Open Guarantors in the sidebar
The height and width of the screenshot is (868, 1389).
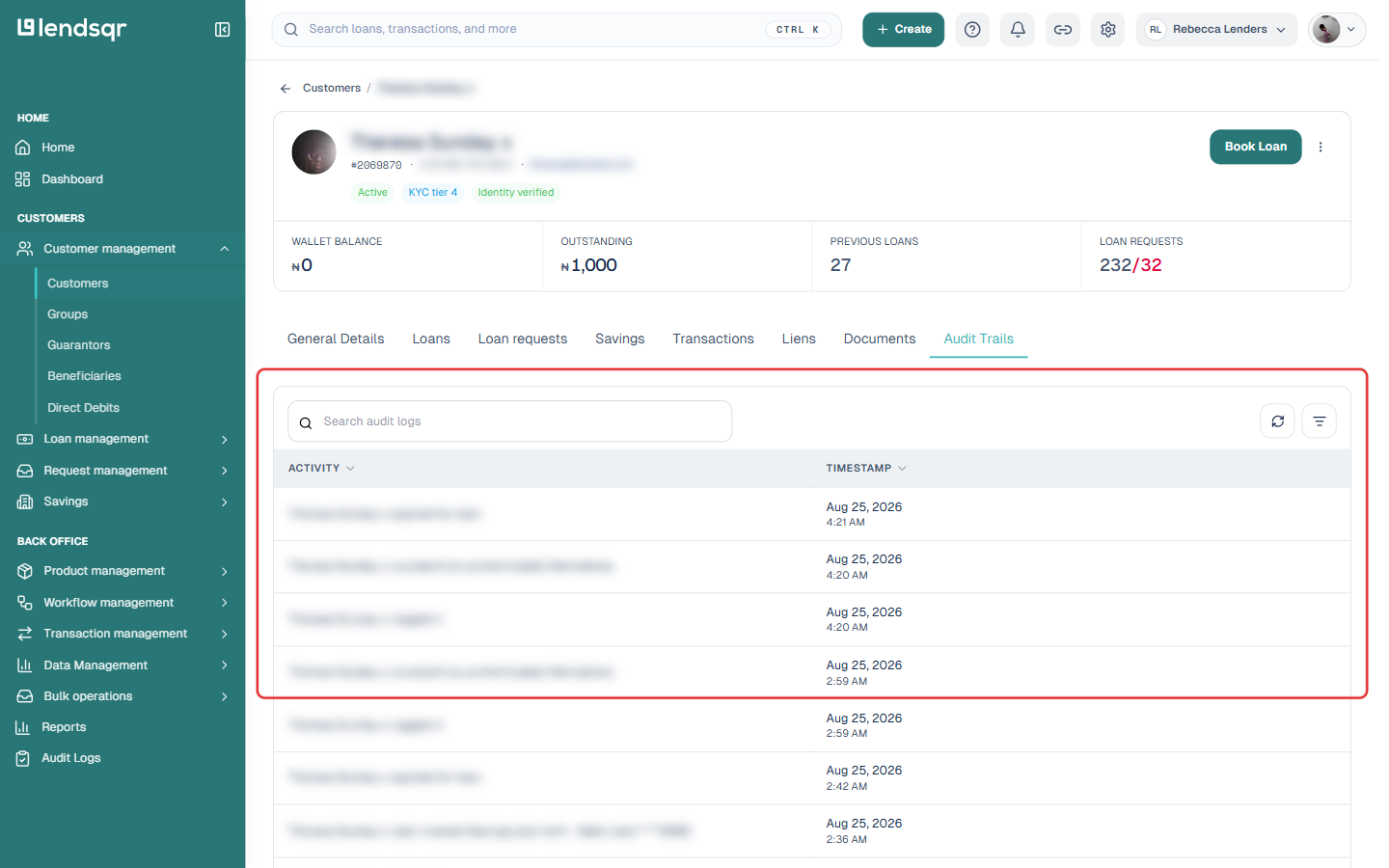pos(79,345)
